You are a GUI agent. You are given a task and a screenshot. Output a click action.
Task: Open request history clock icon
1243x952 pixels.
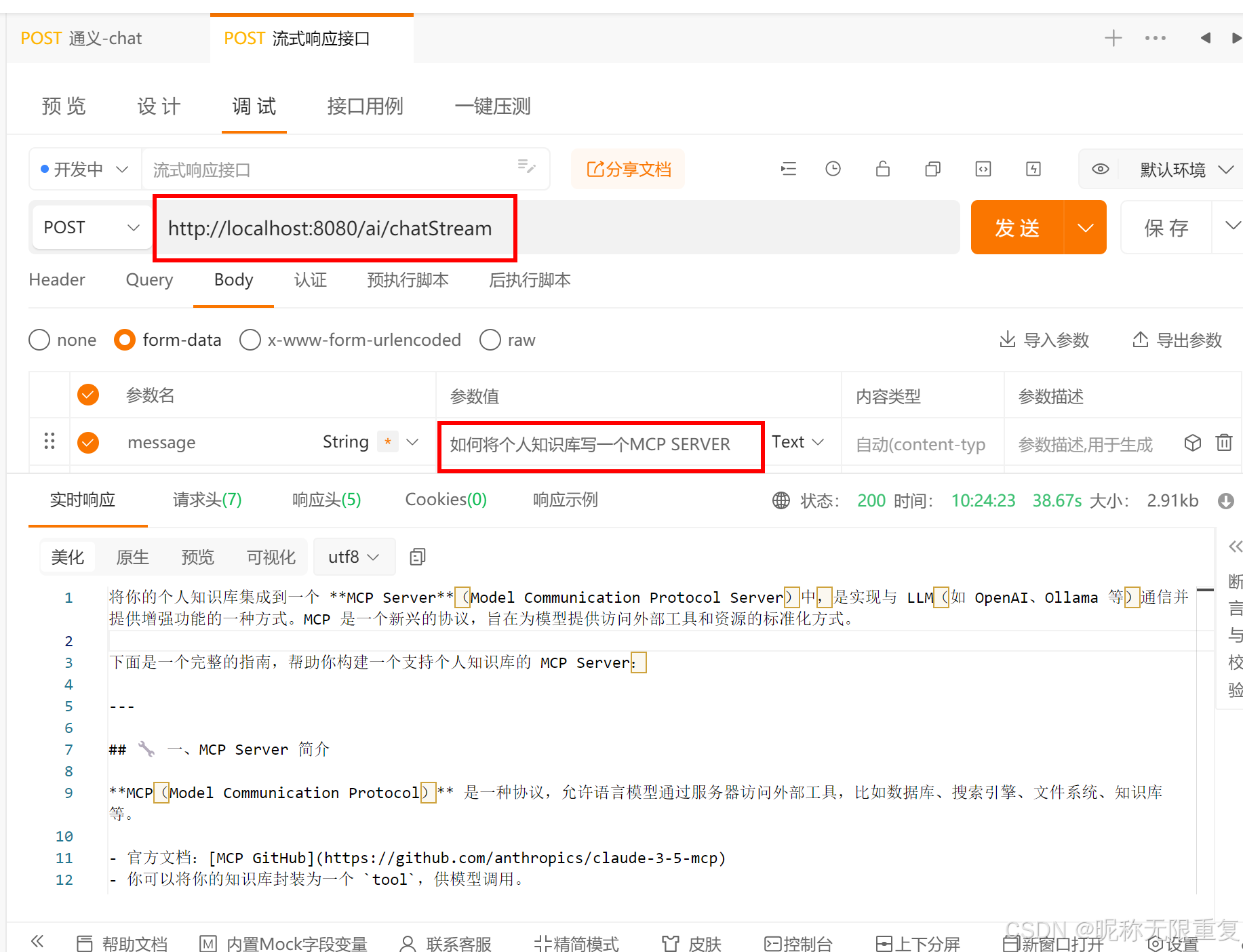tap(833, 169)
